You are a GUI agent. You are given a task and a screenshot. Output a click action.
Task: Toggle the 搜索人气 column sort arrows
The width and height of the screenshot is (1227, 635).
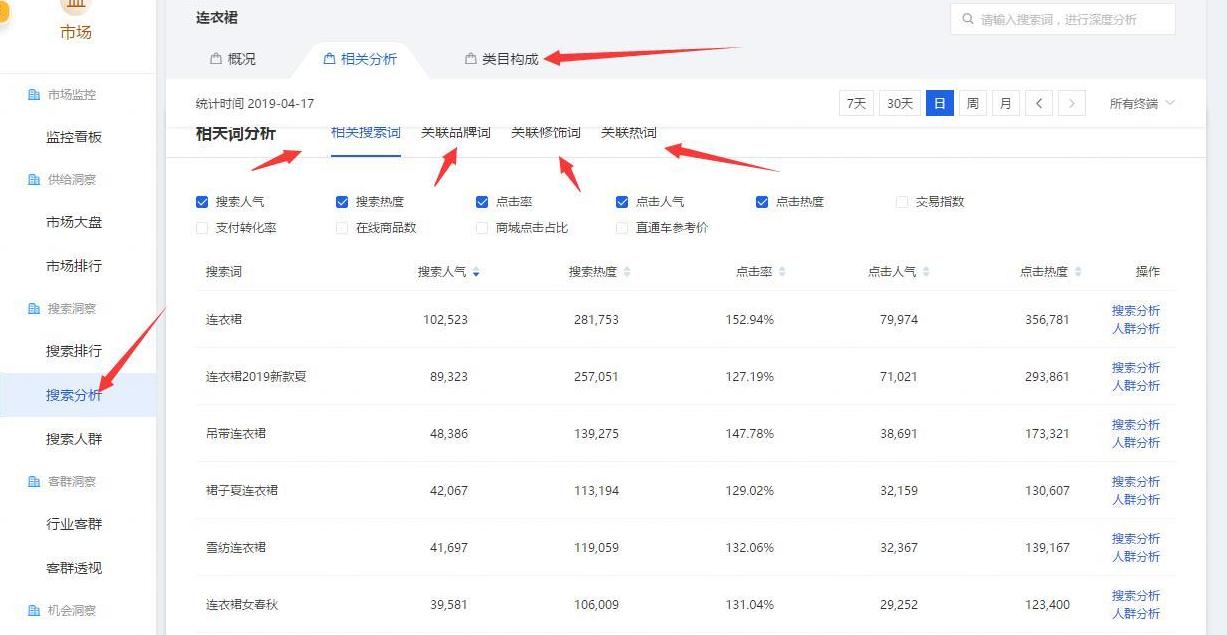[x=475, y=271]
